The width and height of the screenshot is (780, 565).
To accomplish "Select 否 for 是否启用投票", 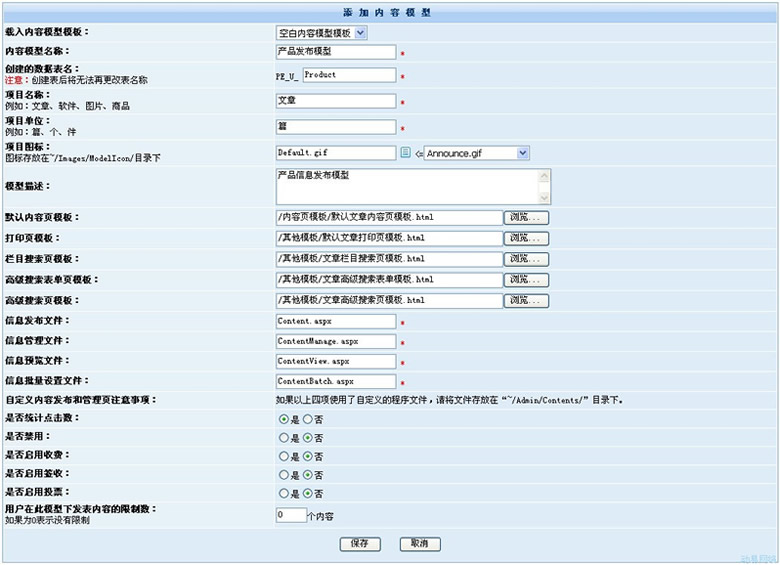I will 308,493.
